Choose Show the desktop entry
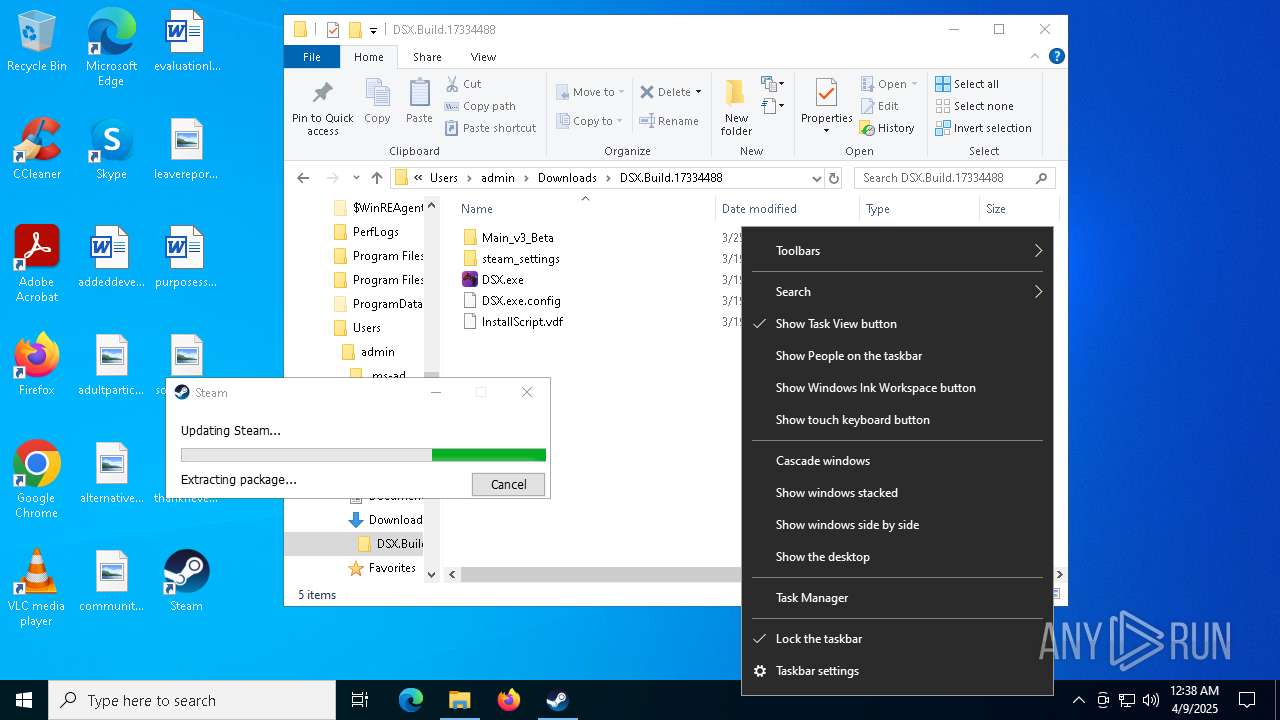The image size is (1280, 720). click(x=897, y=557)
